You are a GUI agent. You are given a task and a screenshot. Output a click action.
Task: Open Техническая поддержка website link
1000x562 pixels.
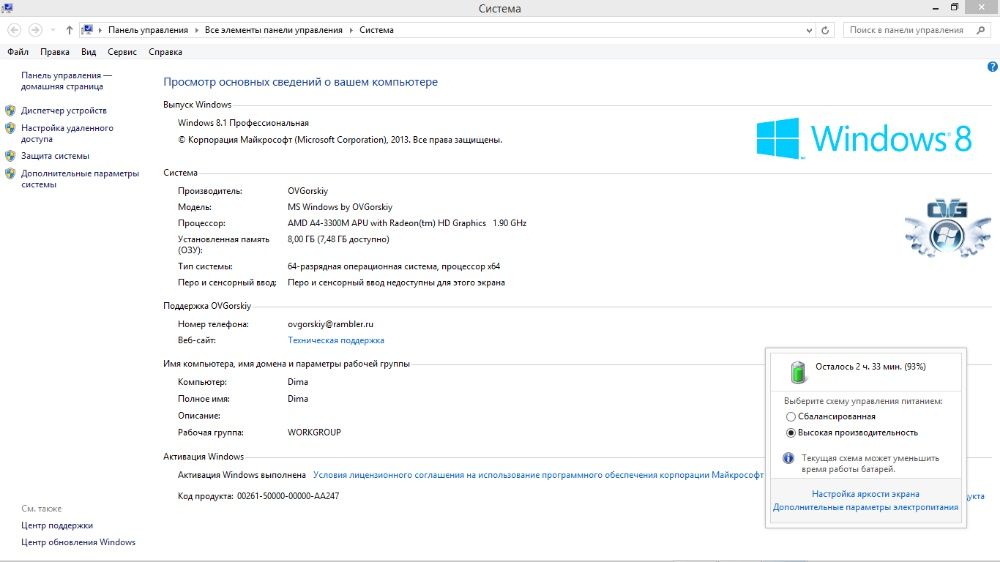(x=336, y=340)
